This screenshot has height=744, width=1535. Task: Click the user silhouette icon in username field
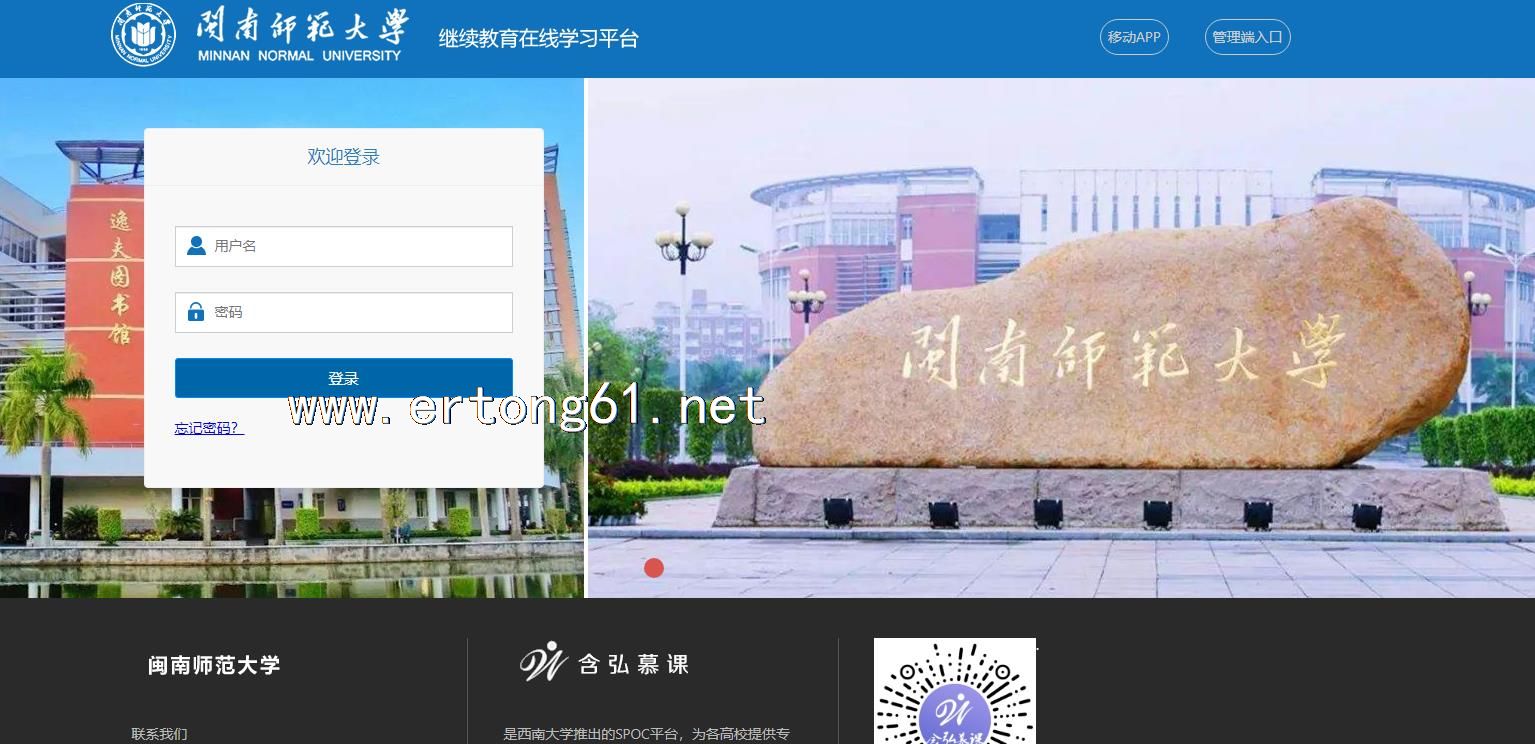[196, 246]
